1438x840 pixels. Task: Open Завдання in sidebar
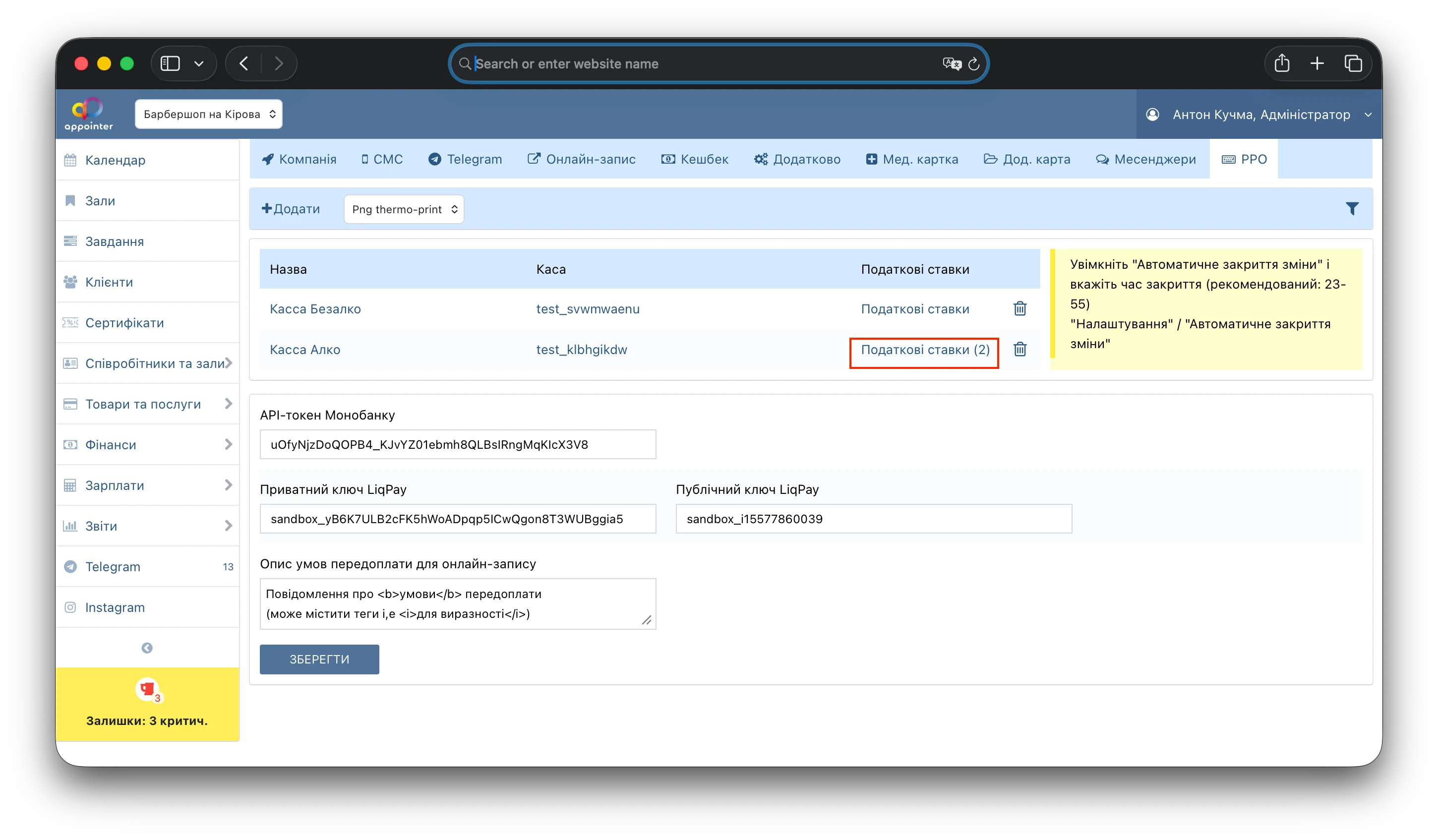pos(147,241)
